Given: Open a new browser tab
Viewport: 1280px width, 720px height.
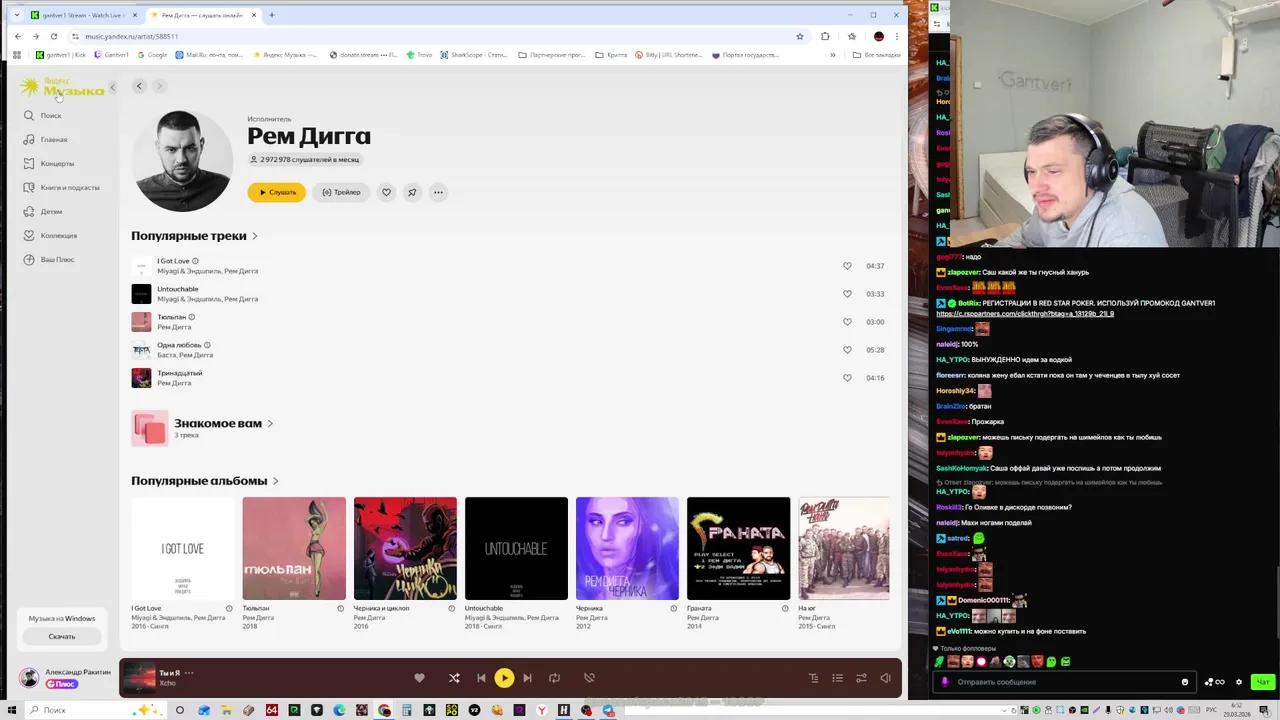Looking at the screenshot, I should click(272, 15).
